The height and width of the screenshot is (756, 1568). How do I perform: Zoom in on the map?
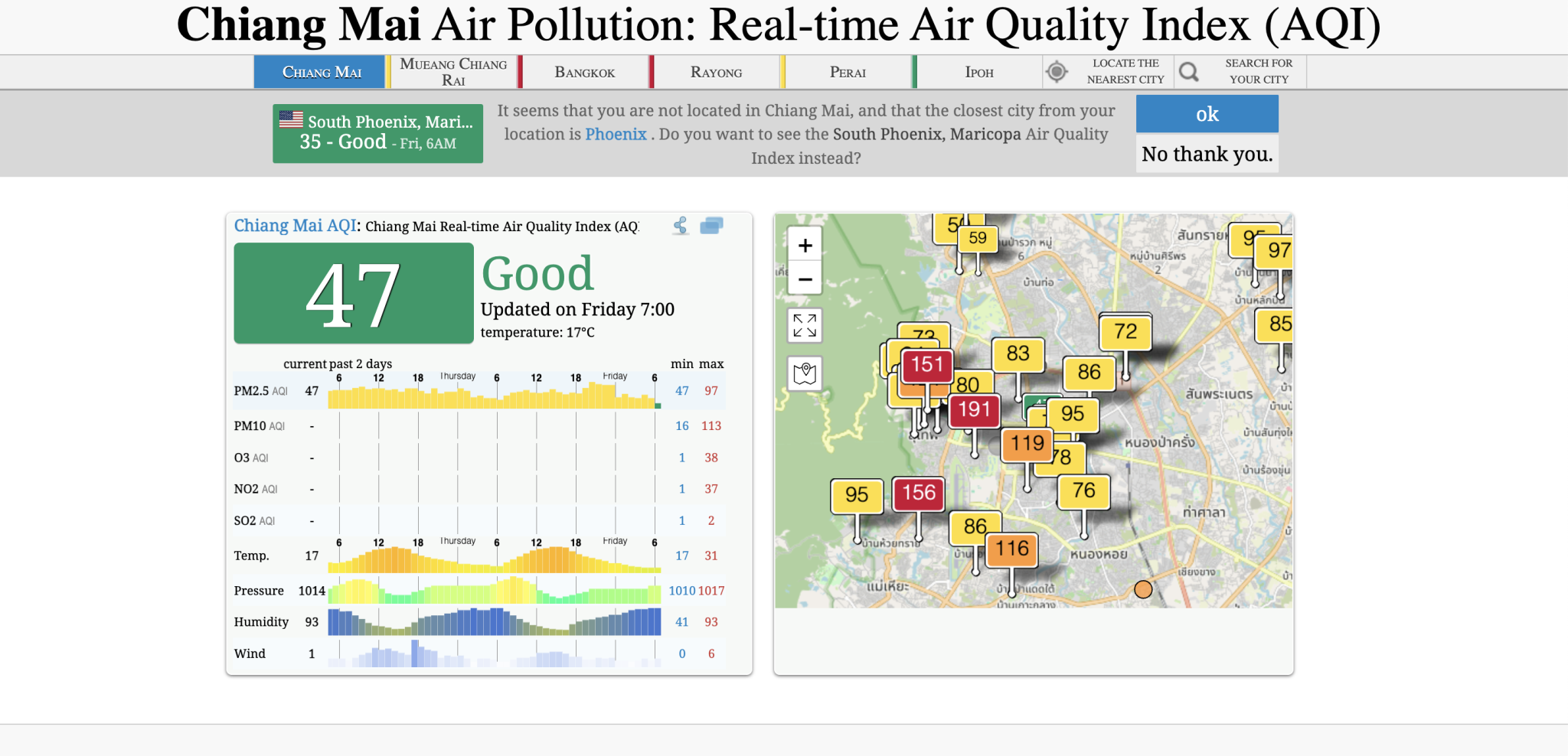tap(805, 246)
